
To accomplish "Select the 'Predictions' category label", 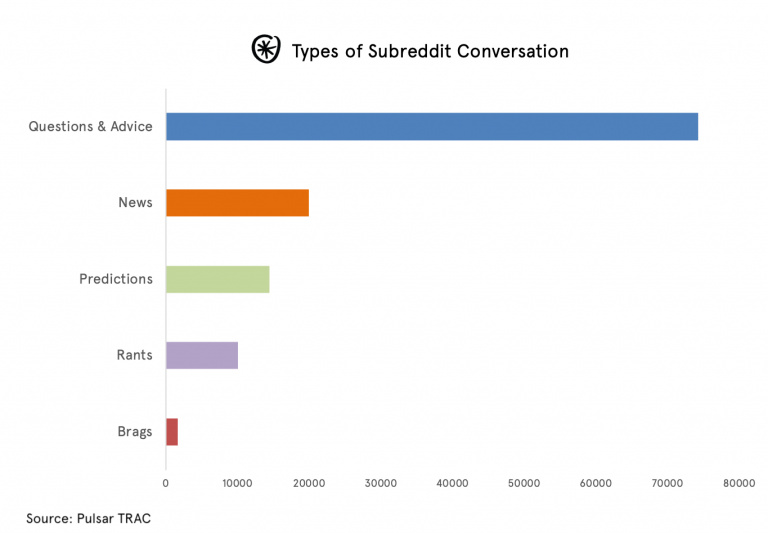I will 116,279.
